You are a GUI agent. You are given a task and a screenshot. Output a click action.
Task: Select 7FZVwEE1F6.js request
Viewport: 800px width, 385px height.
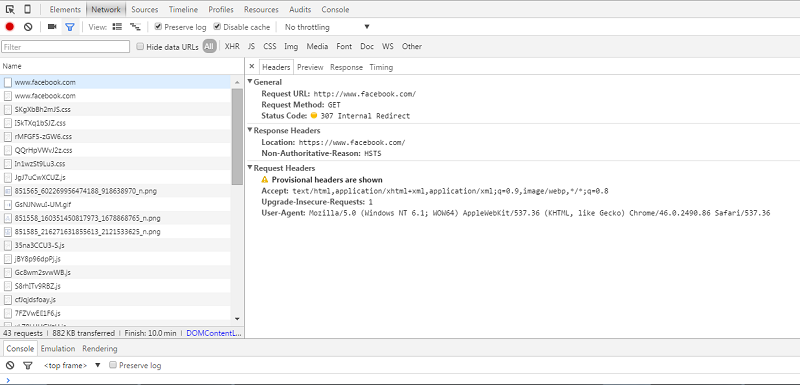(x=116, y=313)
